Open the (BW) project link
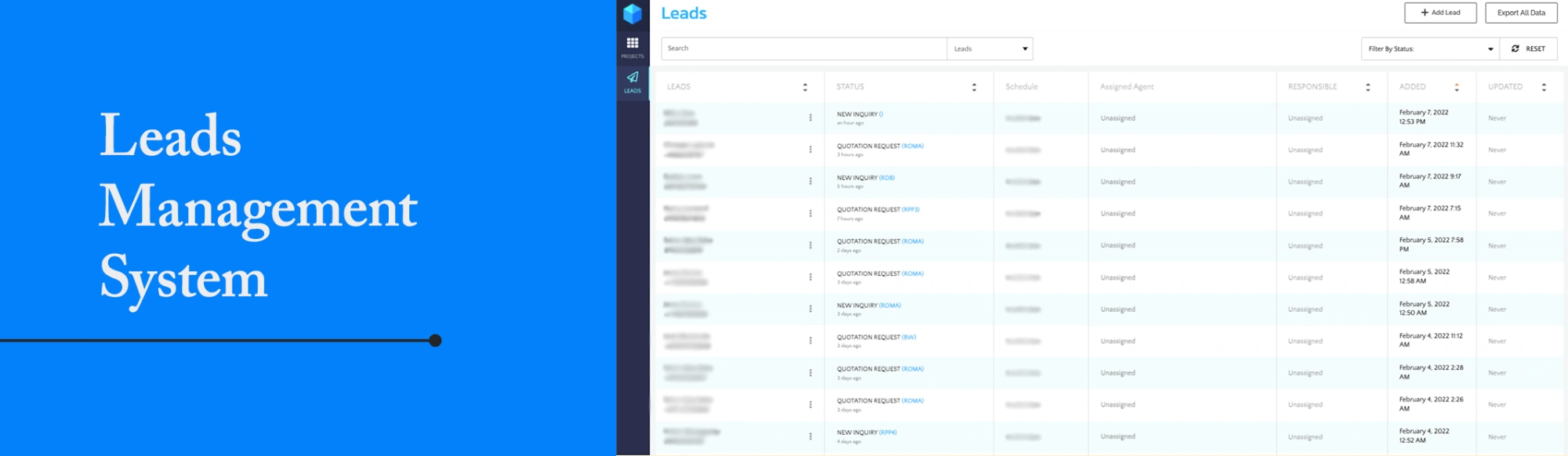This screenshot has height=456, width=1568. tap(909, 338)
